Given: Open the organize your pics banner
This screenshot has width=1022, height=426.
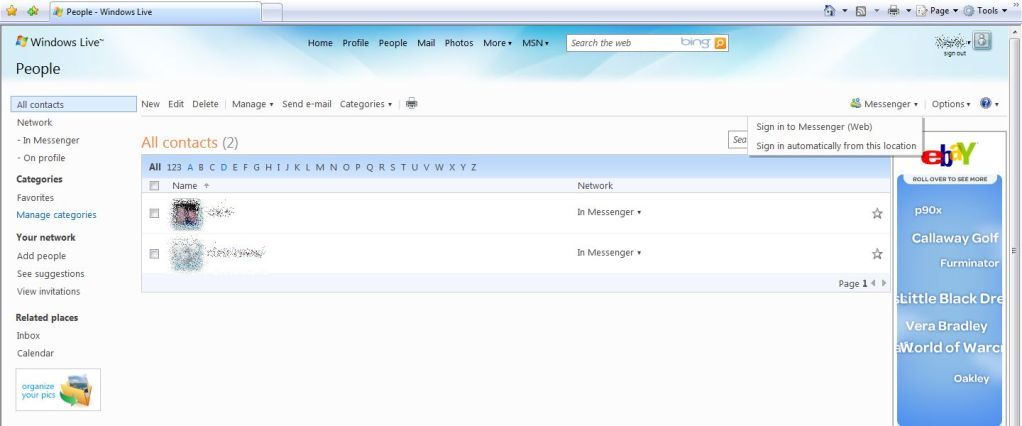Looking at the screenshot, I should pyautogui.click(x=58, y=390).
